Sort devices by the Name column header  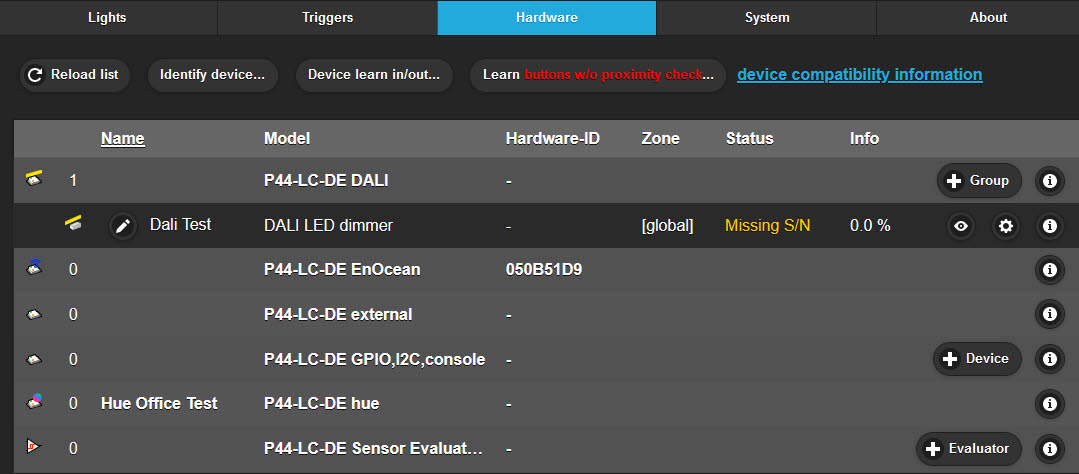[123, 139]
